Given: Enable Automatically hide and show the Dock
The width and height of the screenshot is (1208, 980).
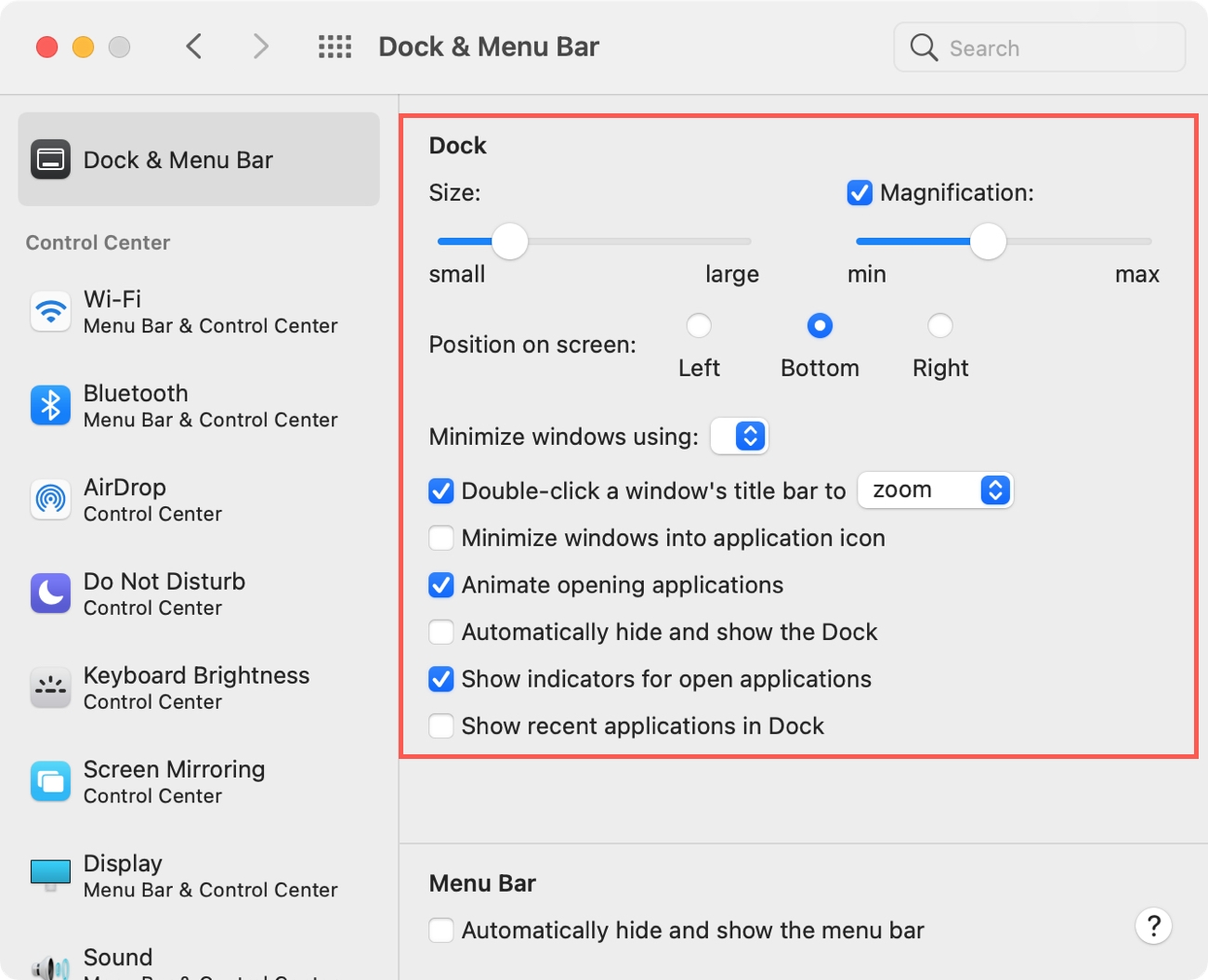Looking at the screenshot, I should (x=441, y=633).
